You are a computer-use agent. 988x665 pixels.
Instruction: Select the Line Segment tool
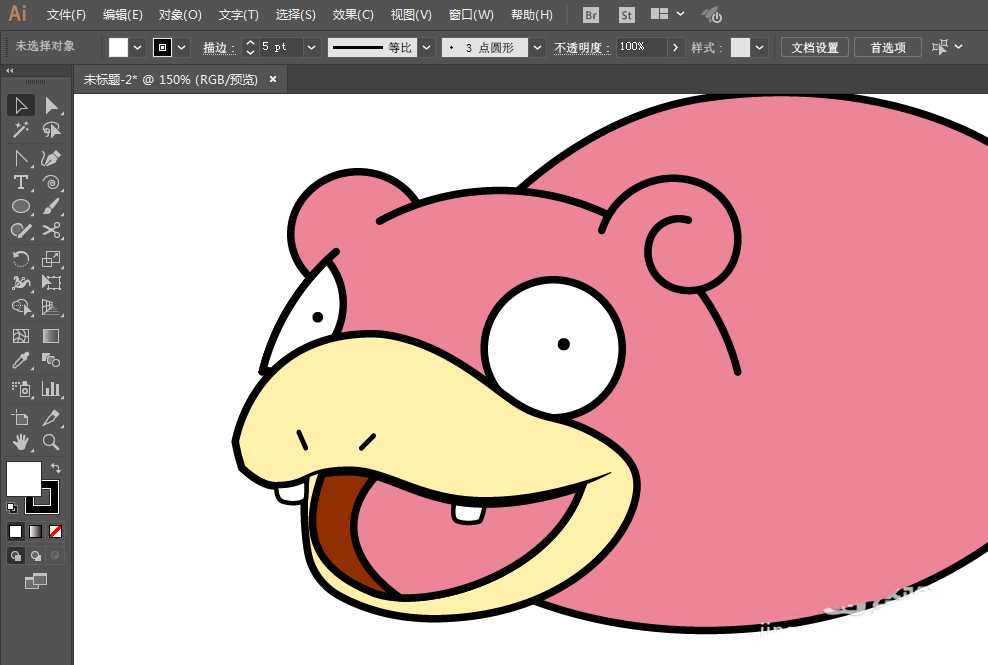(x=21, y=158)
